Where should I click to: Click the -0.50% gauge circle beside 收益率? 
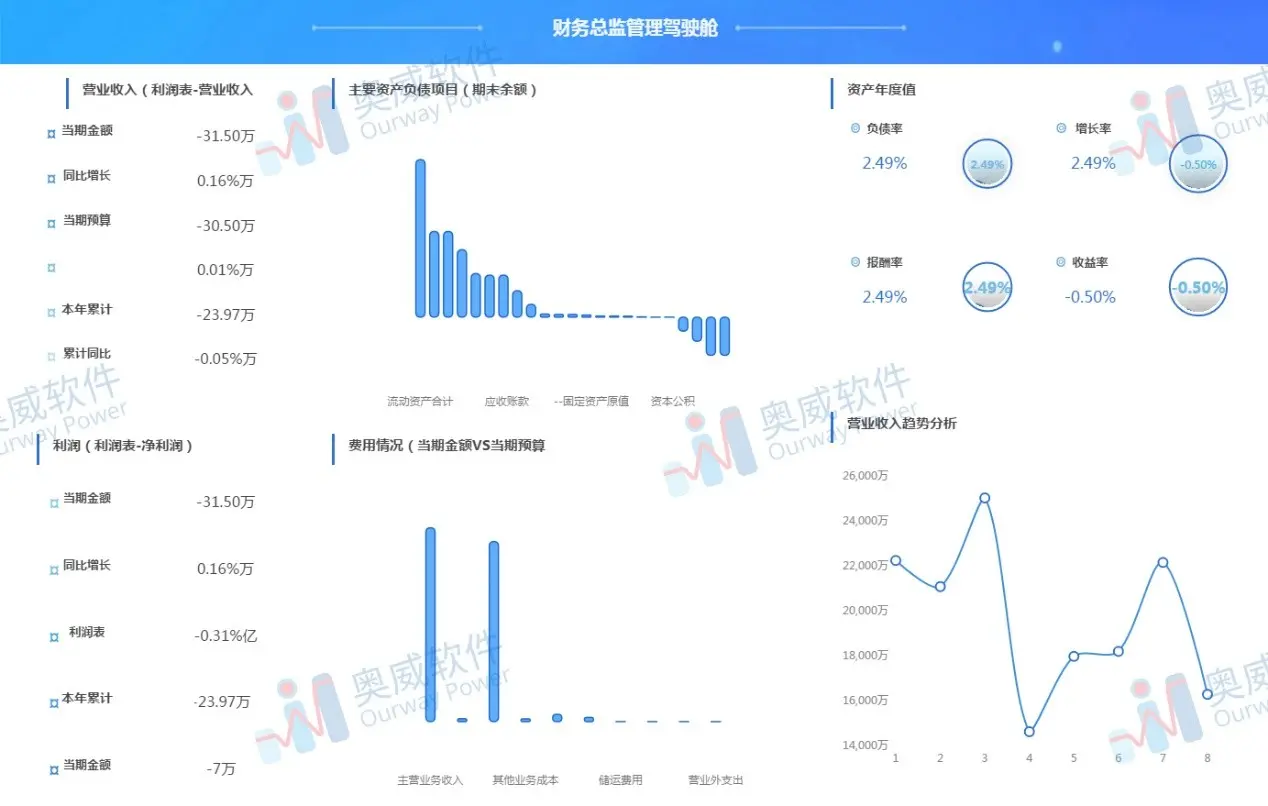pyautogui.click(x=1198, y=287)
